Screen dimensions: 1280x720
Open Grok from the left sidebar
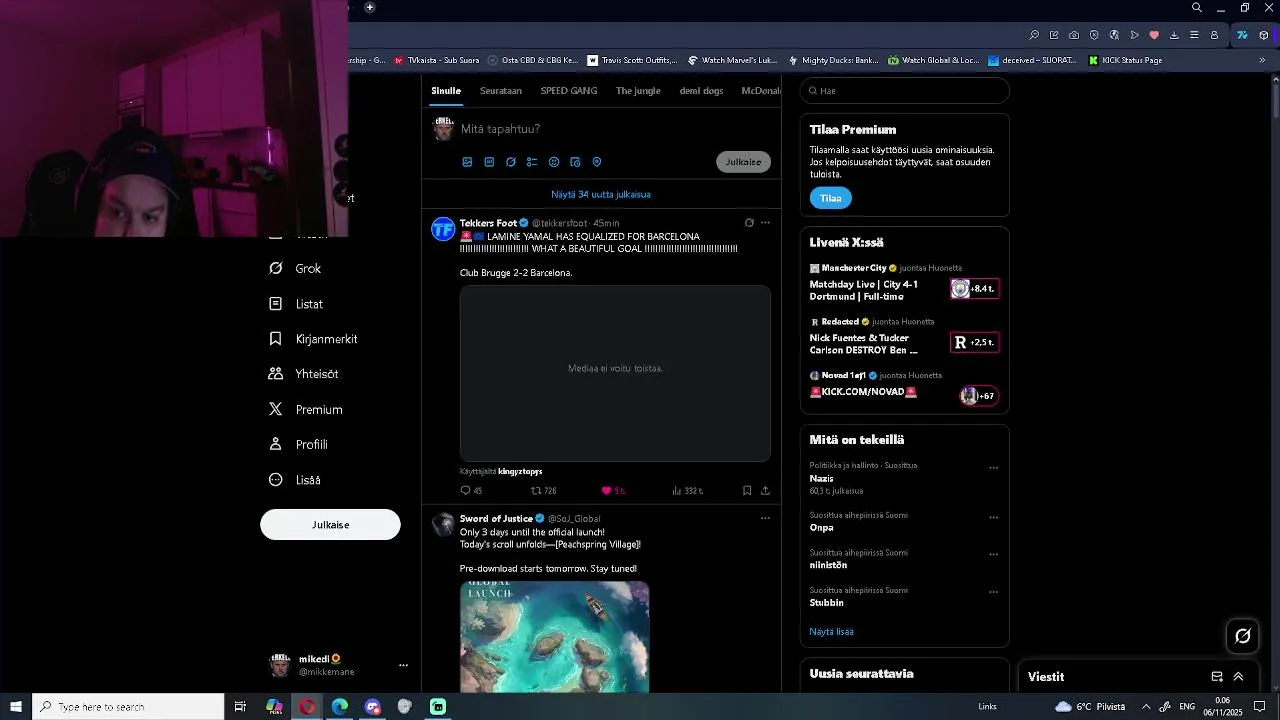296,268
